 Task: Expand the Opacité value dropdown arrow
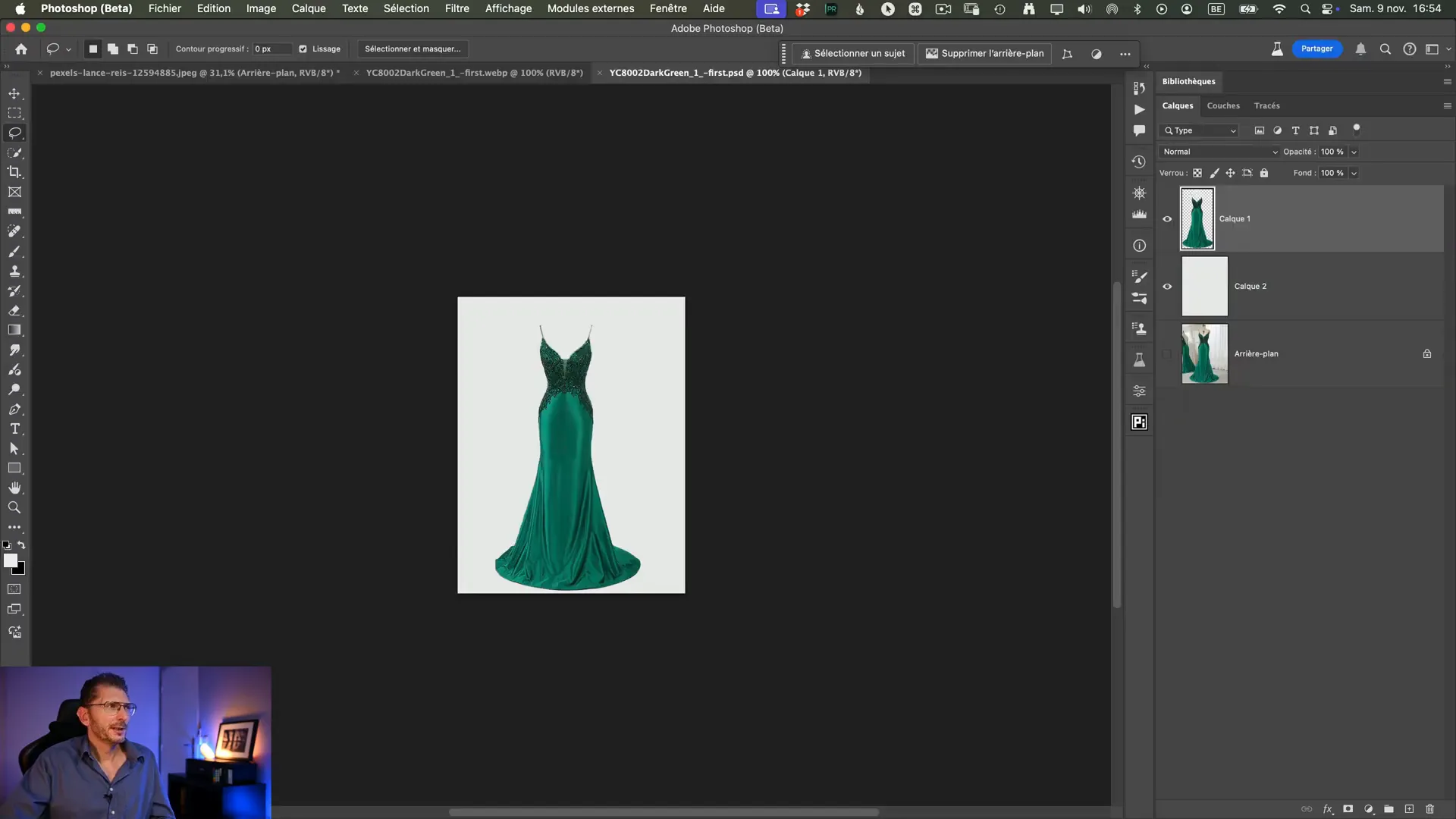pyautogui.click(x=1354, y=152)
